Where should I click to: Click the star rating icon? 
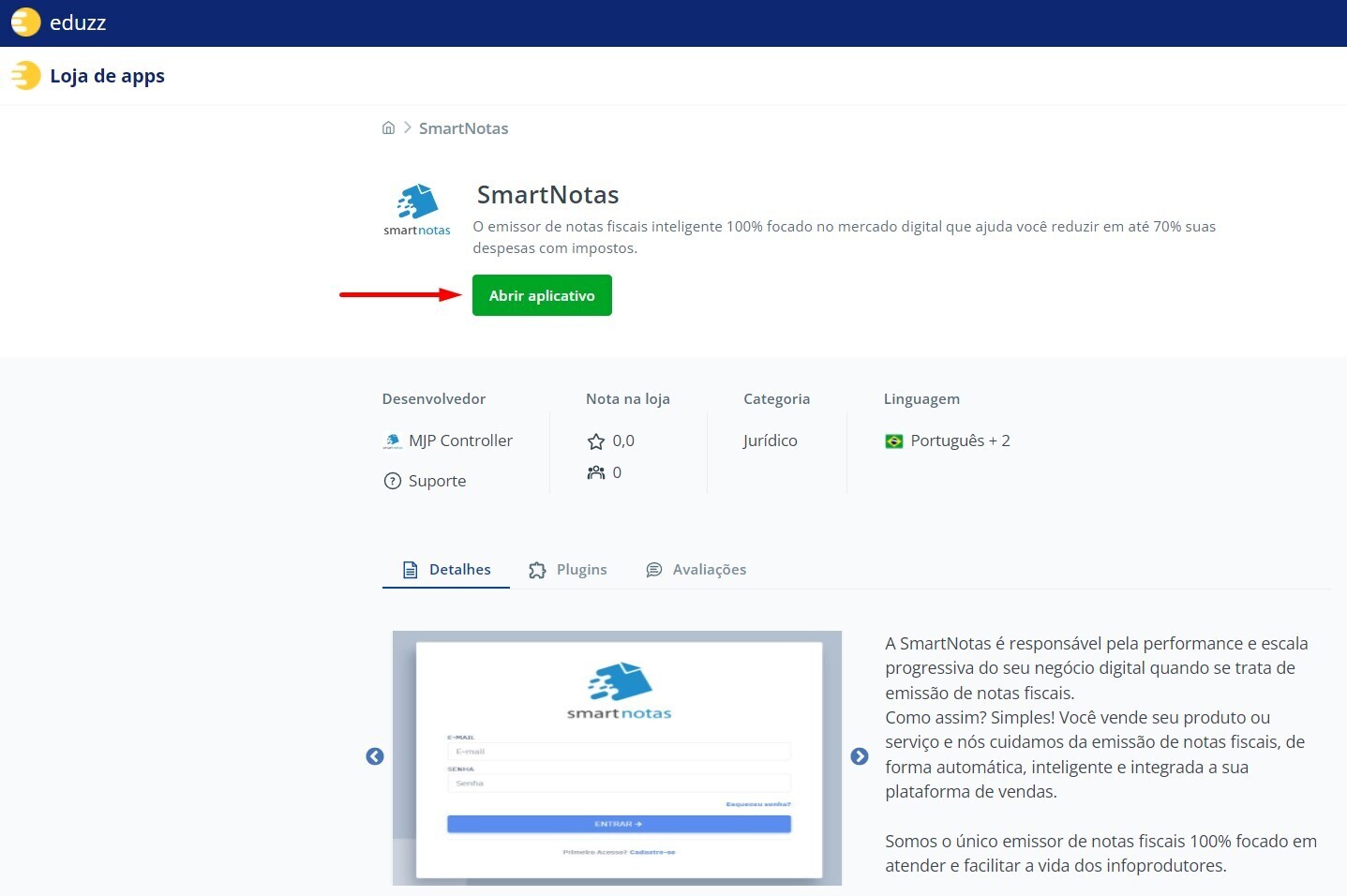(x=595, y=441)
